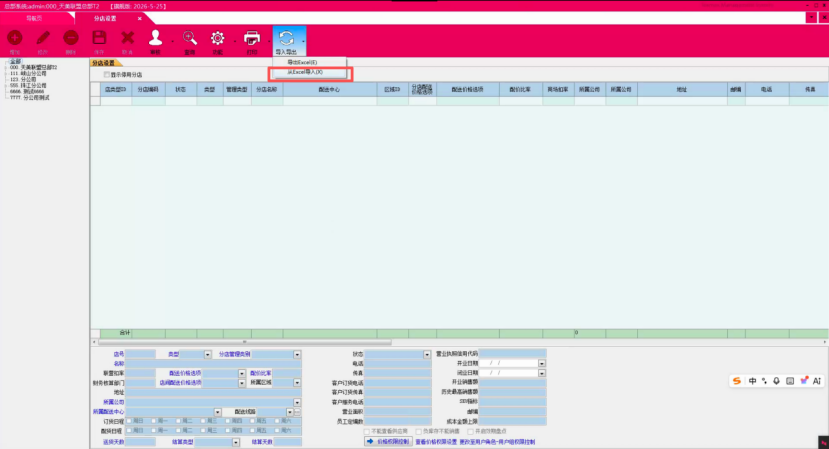Open the 开业日期 date picker arrow
This screenshot has height=449, width=829.
(x=542, y=363)
